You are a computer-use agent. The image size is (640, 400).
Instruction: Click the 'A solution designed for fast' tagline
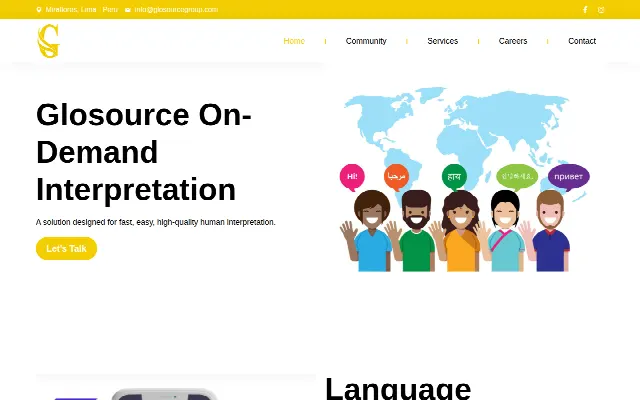coord(156,222)
